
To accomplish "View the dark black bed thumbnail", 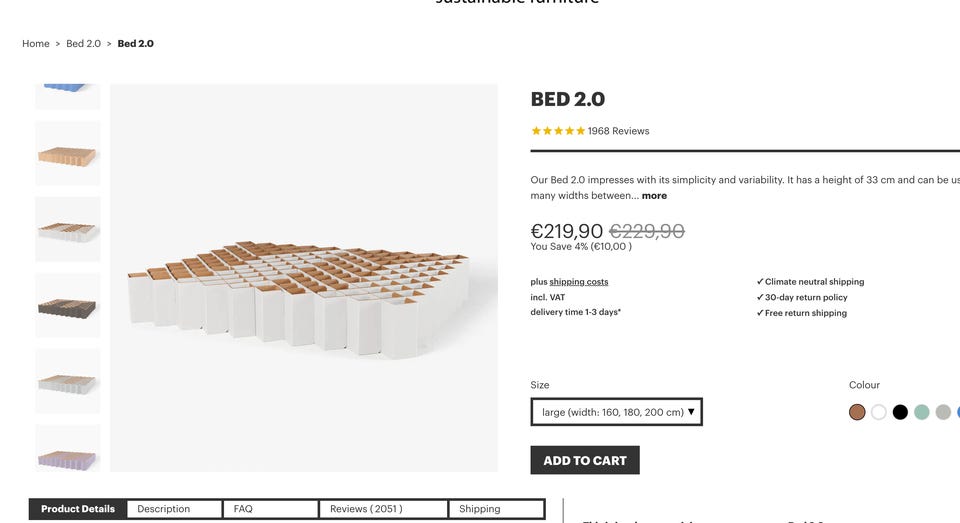I will click(x=68, y=306).
